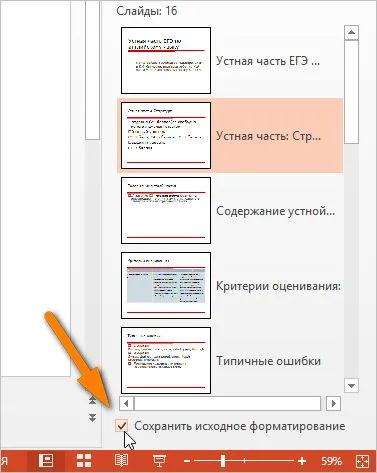Select thumbnail of 'Содержание устной' slide
The width and height of the screenshot is (377, 473).
pos(166,210)
